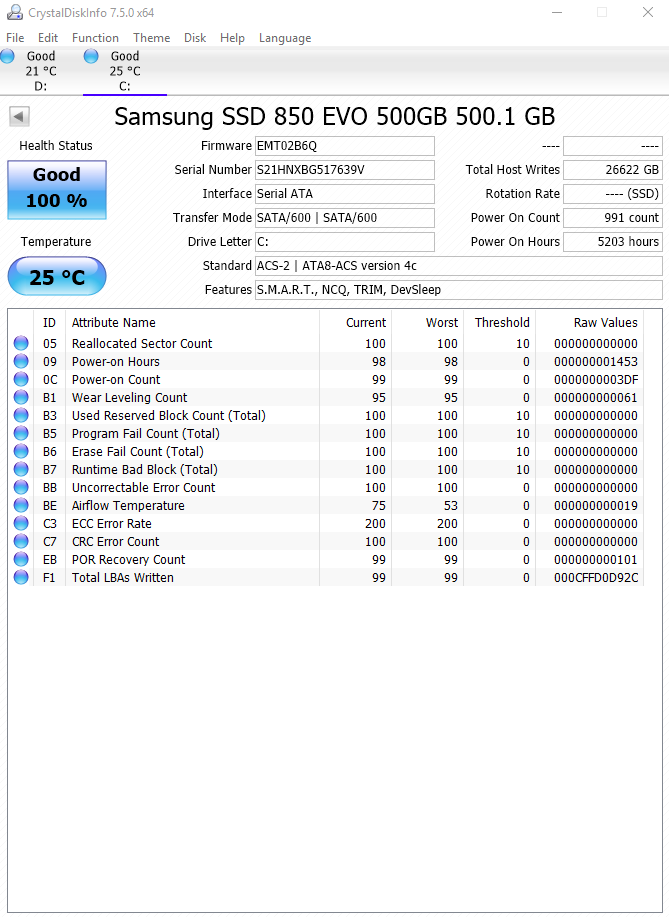The image size is (669, 917).
Task: Click status orb for POR Recovery Count
Action: pyautogui.click(x=21, y=559)
